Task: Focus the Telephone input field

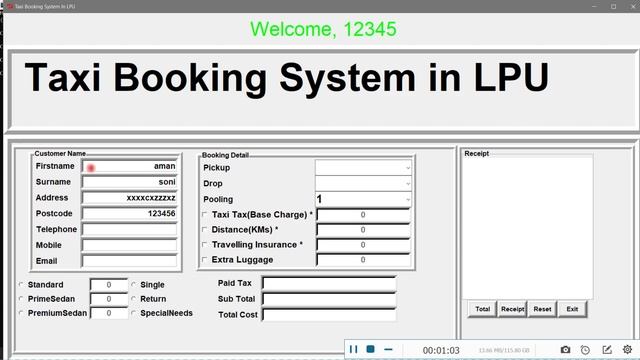Action: 130,229
